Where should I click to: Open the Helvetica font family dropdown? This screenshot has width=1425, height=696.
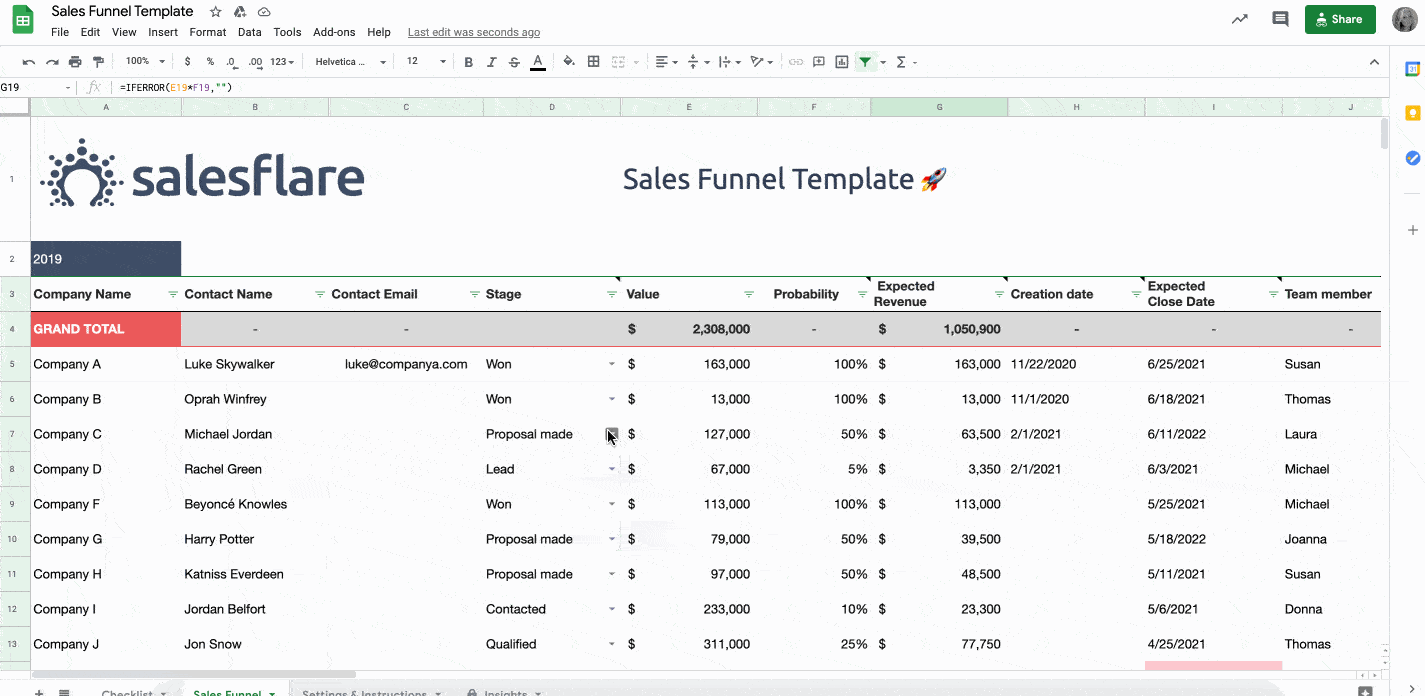[350, 62]
